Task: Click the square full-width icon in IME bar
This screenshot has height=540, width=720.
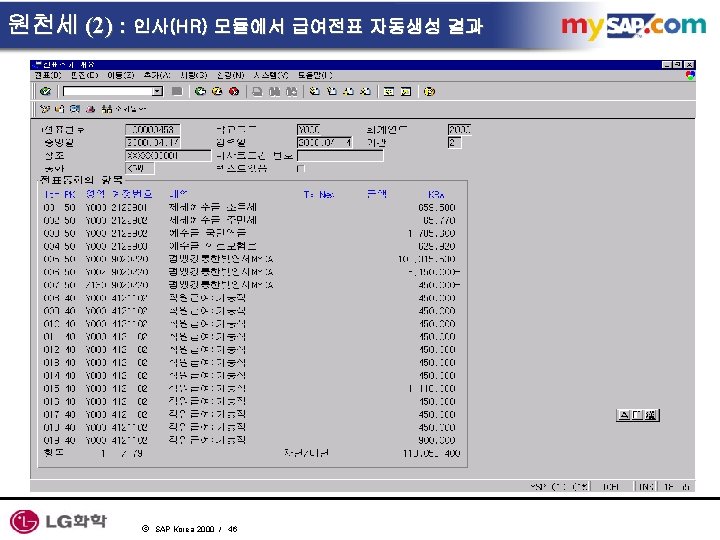Action: pos(637,415)
